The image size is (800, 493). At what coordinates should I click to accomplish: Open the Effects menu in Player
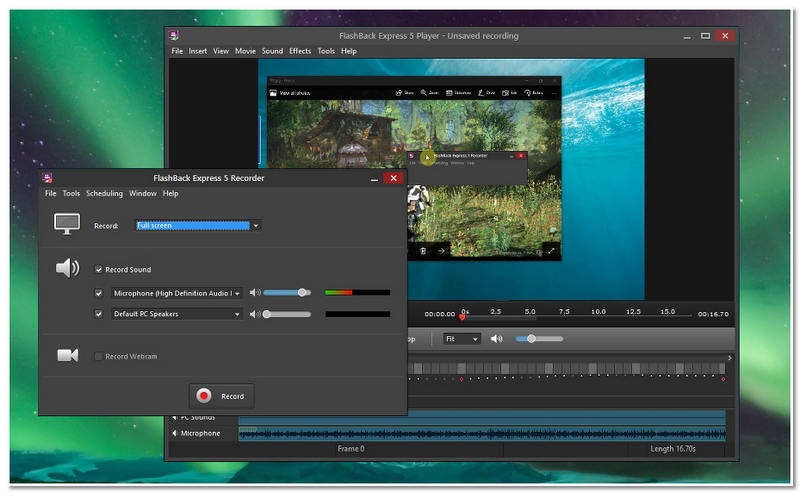coord(300,51)
